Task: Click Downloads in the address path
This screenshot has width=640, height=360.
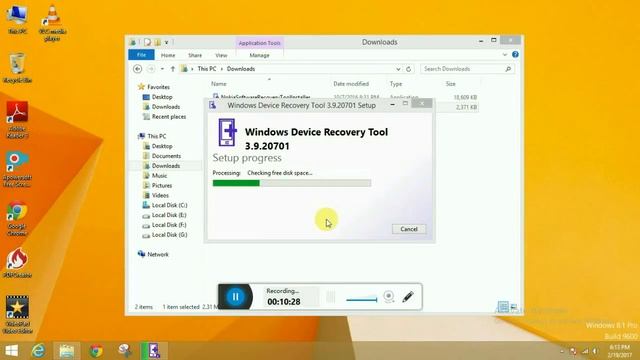Action: click(x=241, y=69)
